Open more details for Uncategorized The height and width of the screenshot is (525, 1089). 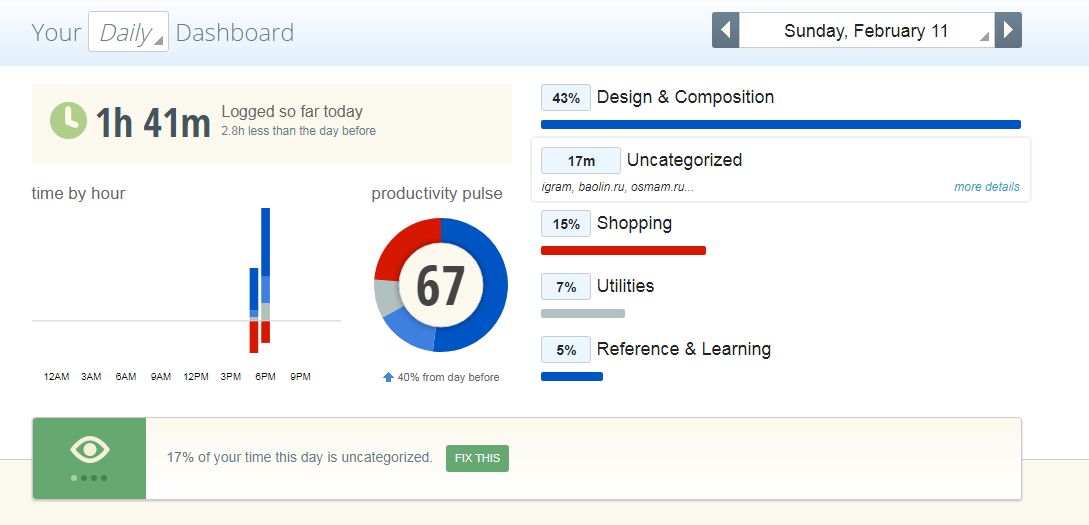click(x=986, y=187)
